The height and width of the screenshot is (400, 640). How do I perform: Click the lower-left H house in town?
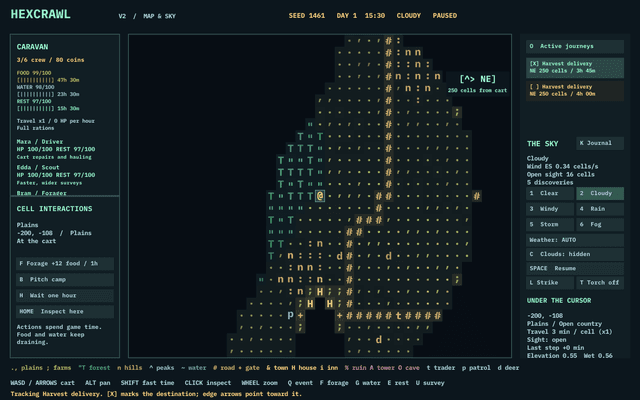(x=310, y=303)
